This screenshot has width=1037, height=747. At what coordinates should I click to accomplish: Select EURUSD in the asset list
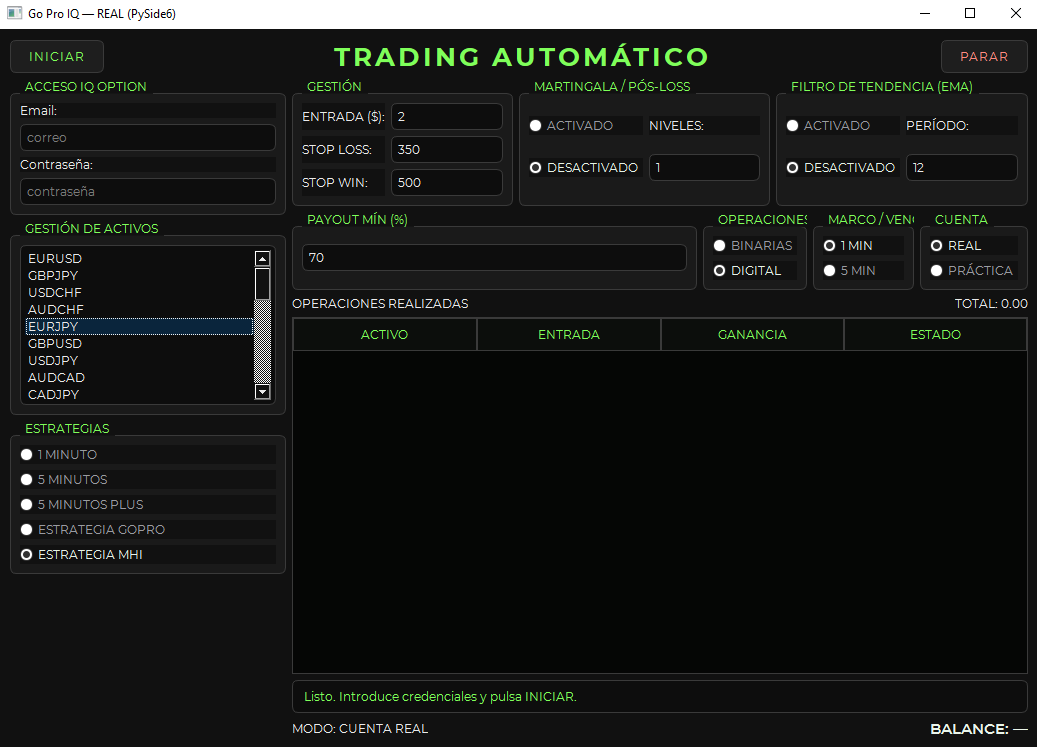139,258
